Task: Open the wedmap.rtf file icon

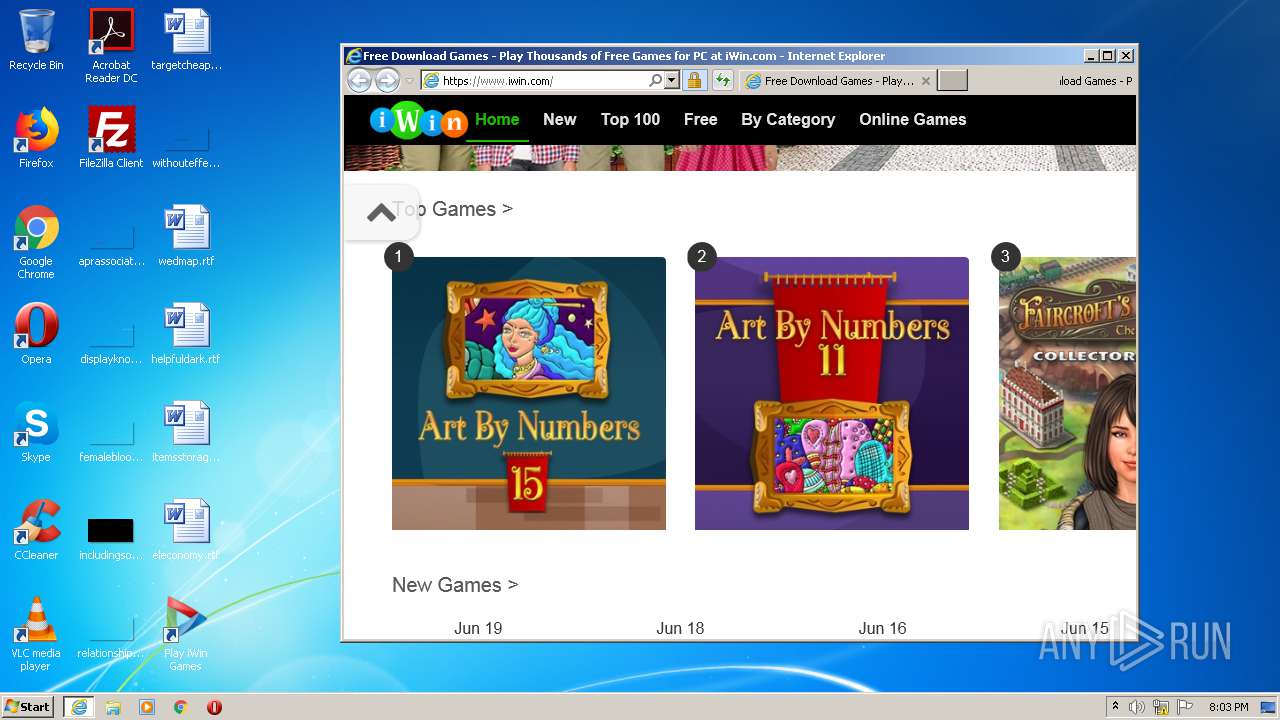Action: pos(186,236)
